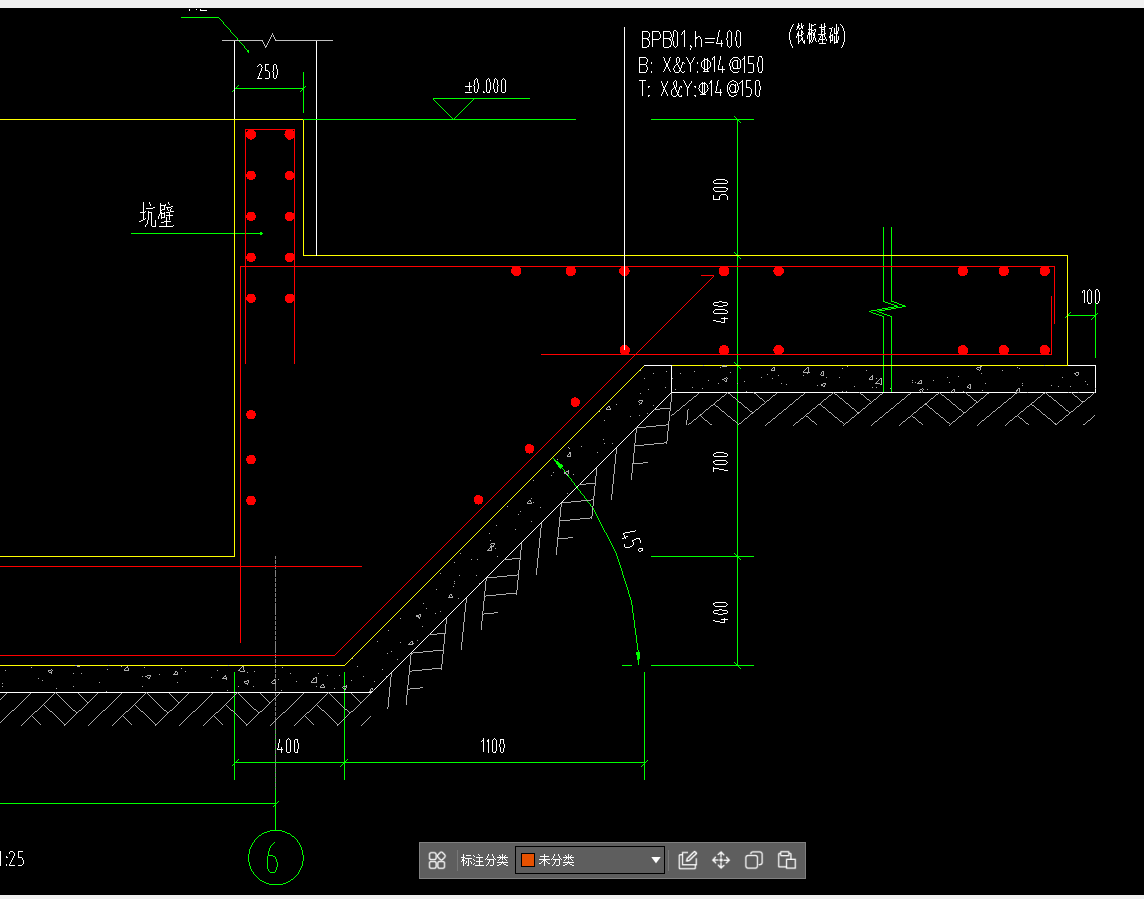Select the BPB01,h=400 annotation text
The height and width of the screenshot is (899, 1144).
coord(691,39)
